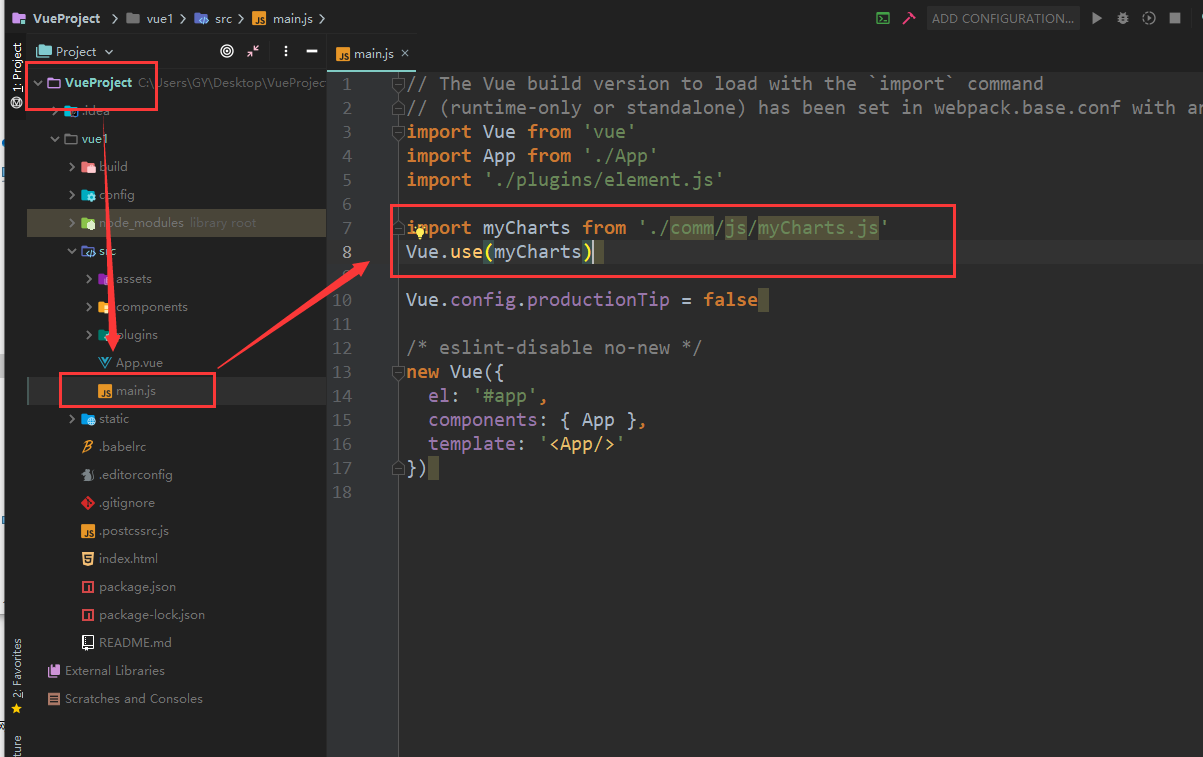Select package.json in project tree
The height and width of the screenshot is (757, 1203).
coord(137,587)
